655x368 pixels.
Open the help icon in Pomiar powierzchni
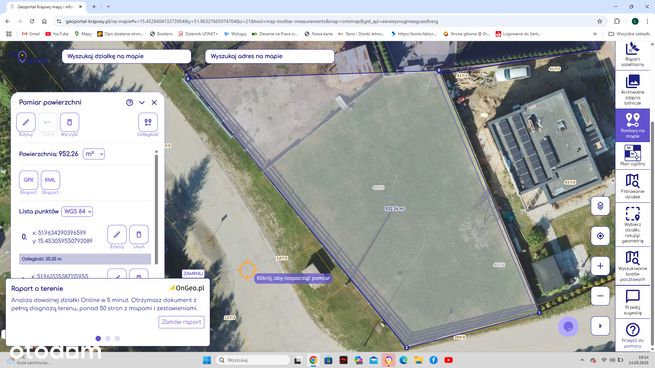[x=129, y=102]
